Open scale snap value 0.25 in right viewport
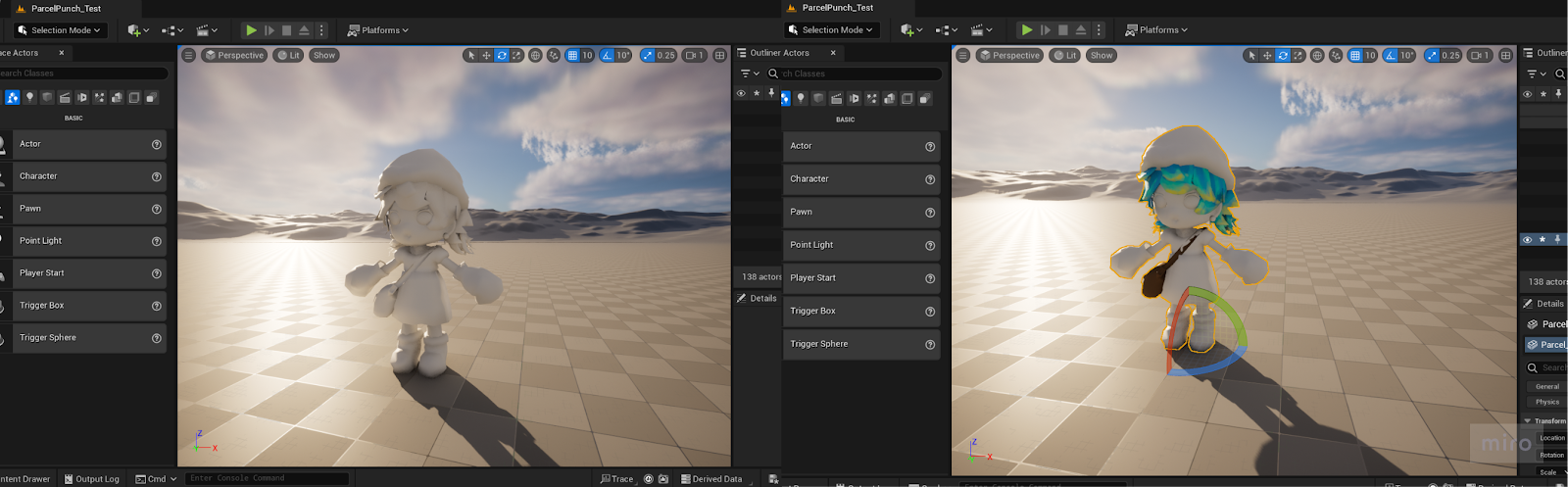The image size is (1568, 487). [x=1450, y=56]
